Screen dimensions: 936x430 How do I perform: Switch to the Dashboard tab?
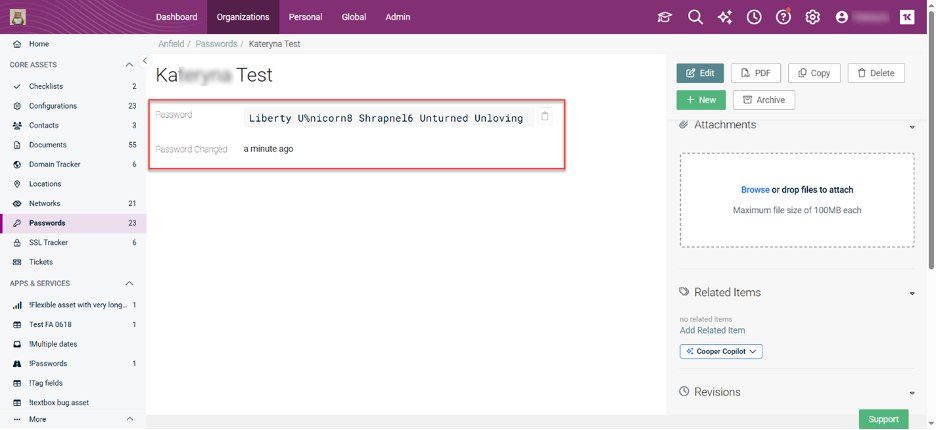point(176,17)
